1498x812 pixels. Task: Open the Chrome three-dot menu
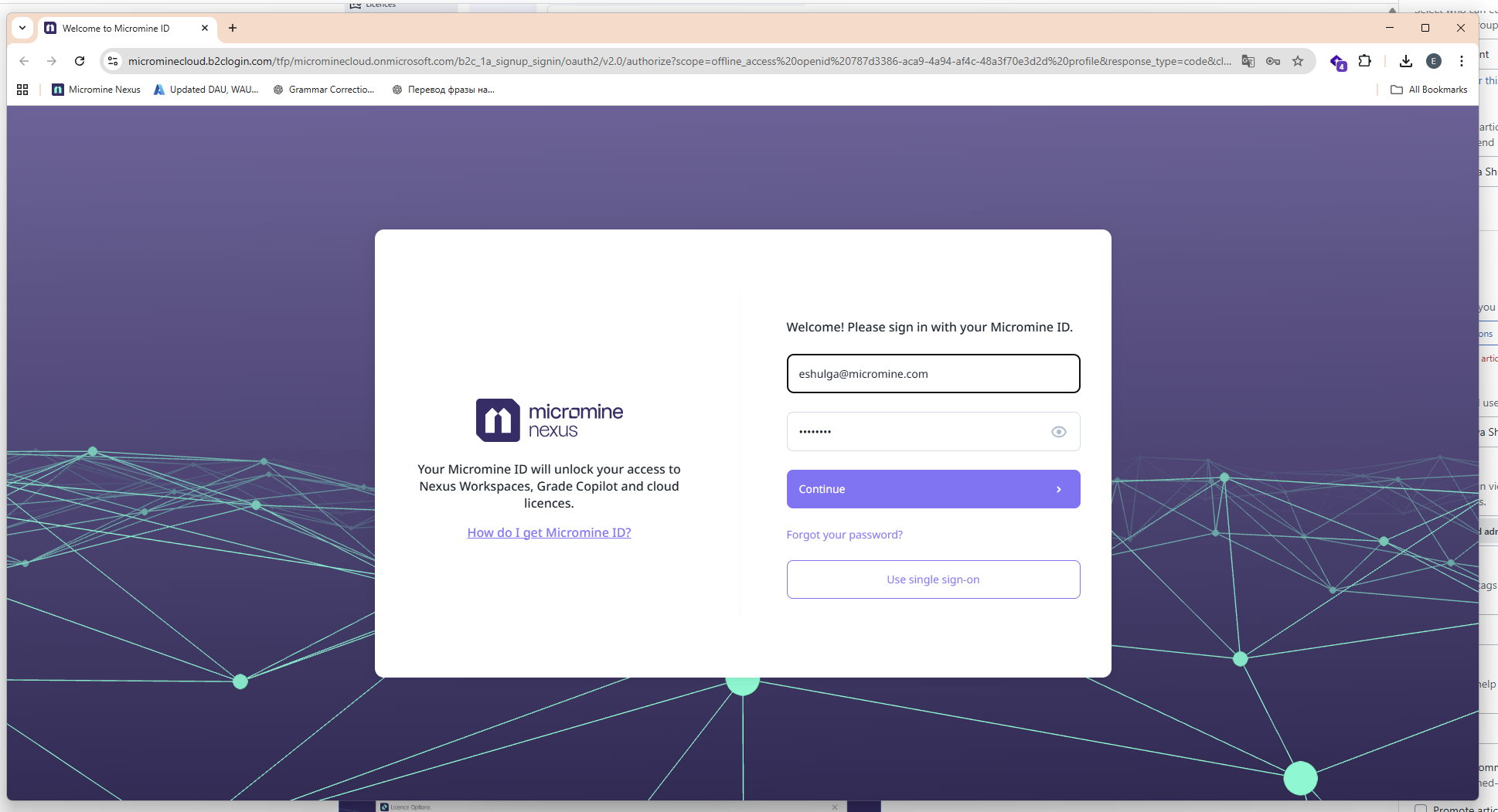[x=1462, y=61]
